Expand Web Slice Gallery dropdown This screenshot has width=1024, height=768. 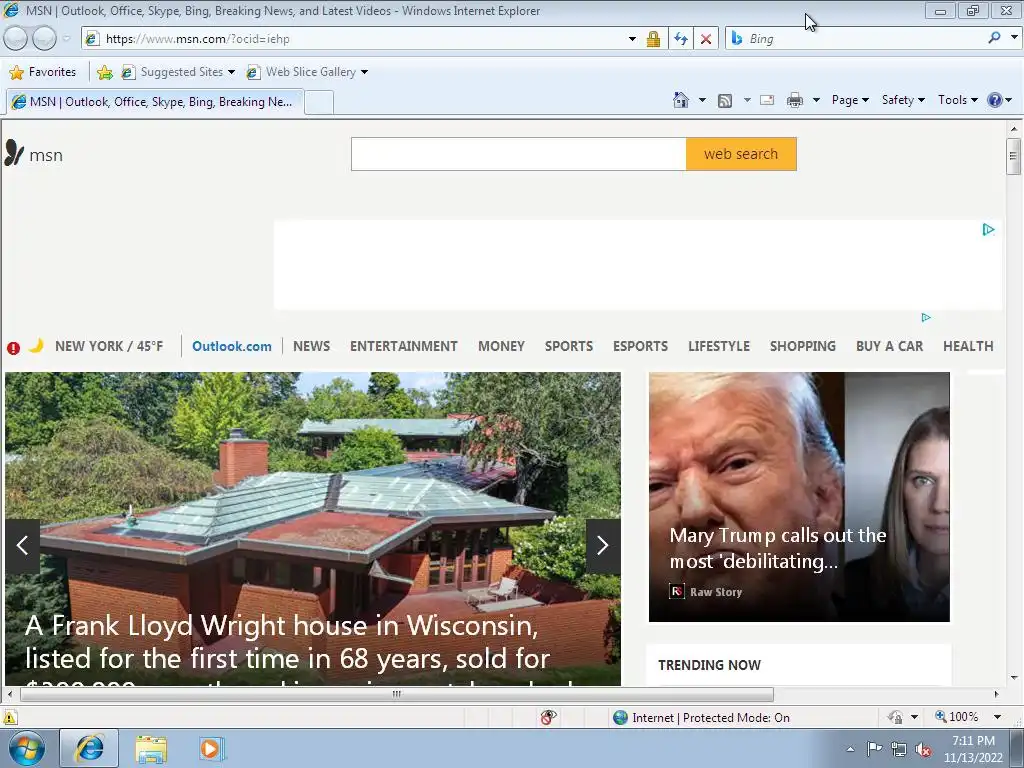[x=364, y=72]
